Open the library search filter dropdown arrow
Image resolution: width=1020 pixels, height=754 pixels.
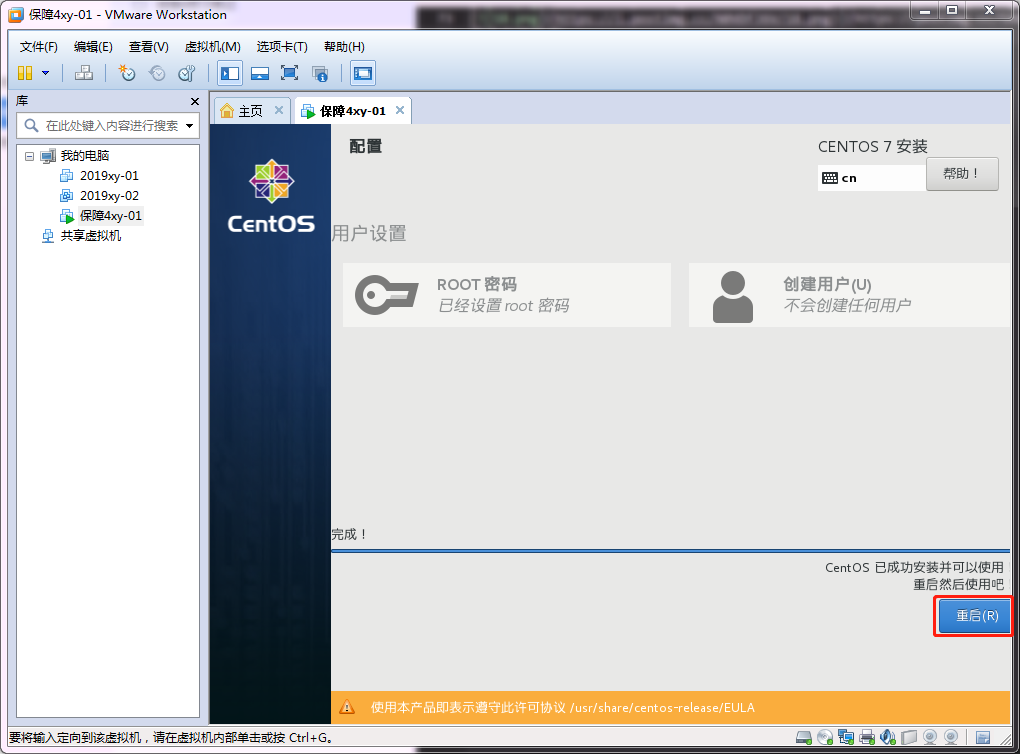click(189, 126)
